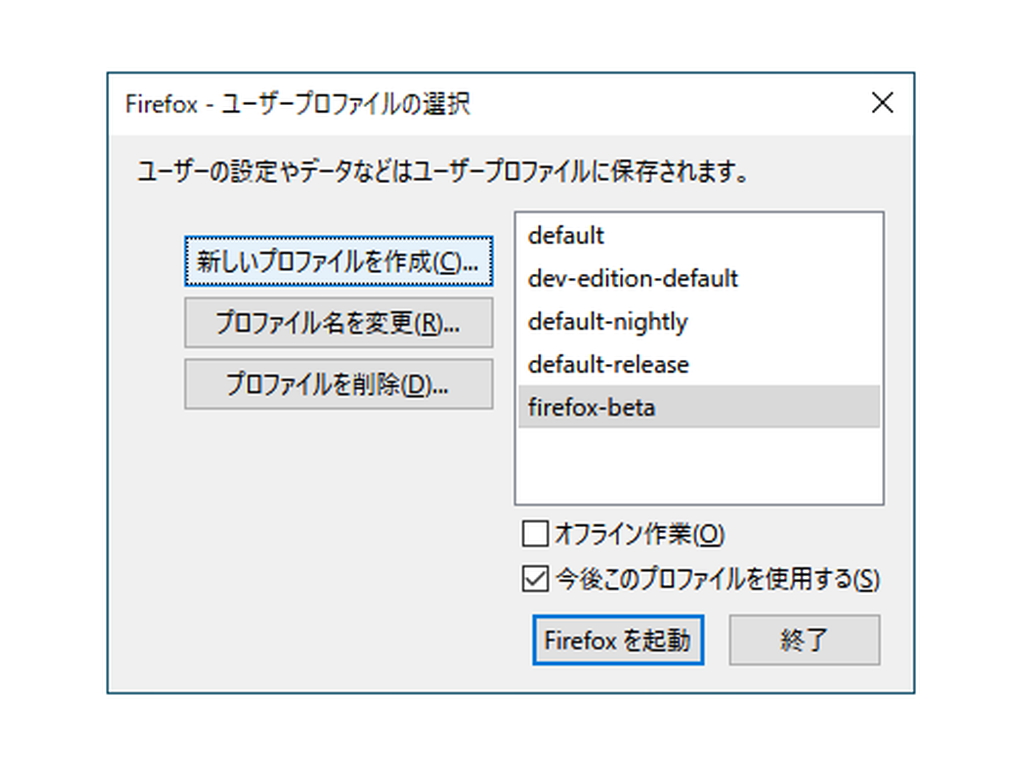Close the profile selection dialog
Image resolution: width=1024 pixels, height=768 pixels.
pos(881,102)
